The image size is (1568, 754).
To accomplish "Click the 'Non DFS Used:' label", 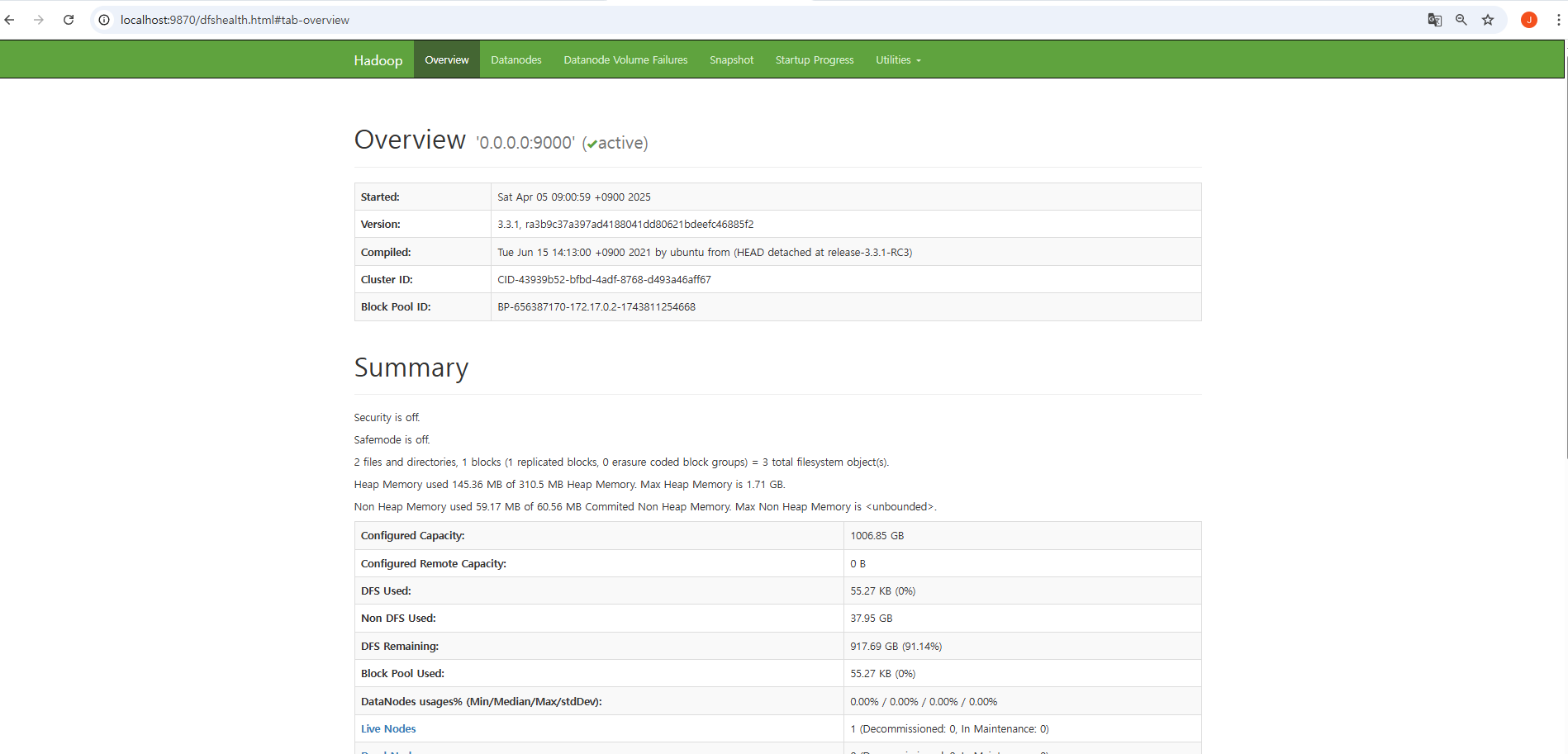I will (x=398, y=618).
